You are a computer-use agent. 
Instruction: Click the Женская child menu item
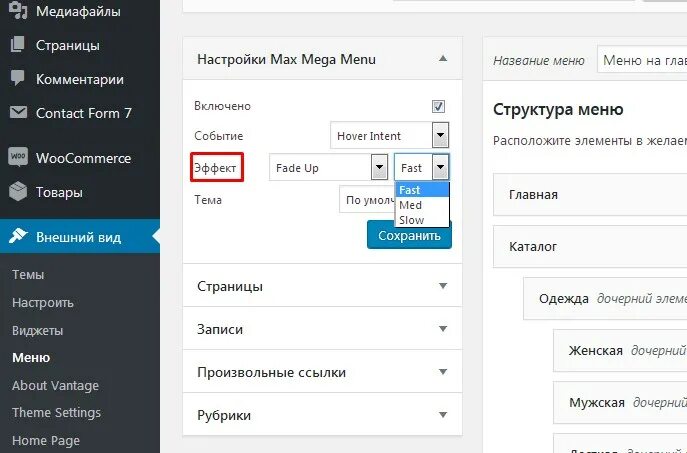coord(620,350)
